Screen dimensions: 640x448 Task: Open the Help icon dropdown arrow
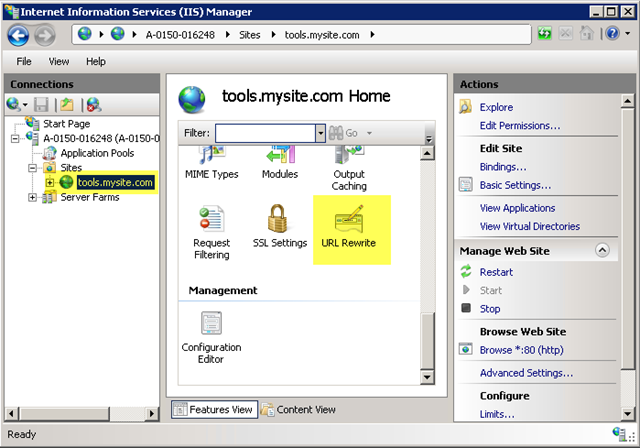point(628,33)
